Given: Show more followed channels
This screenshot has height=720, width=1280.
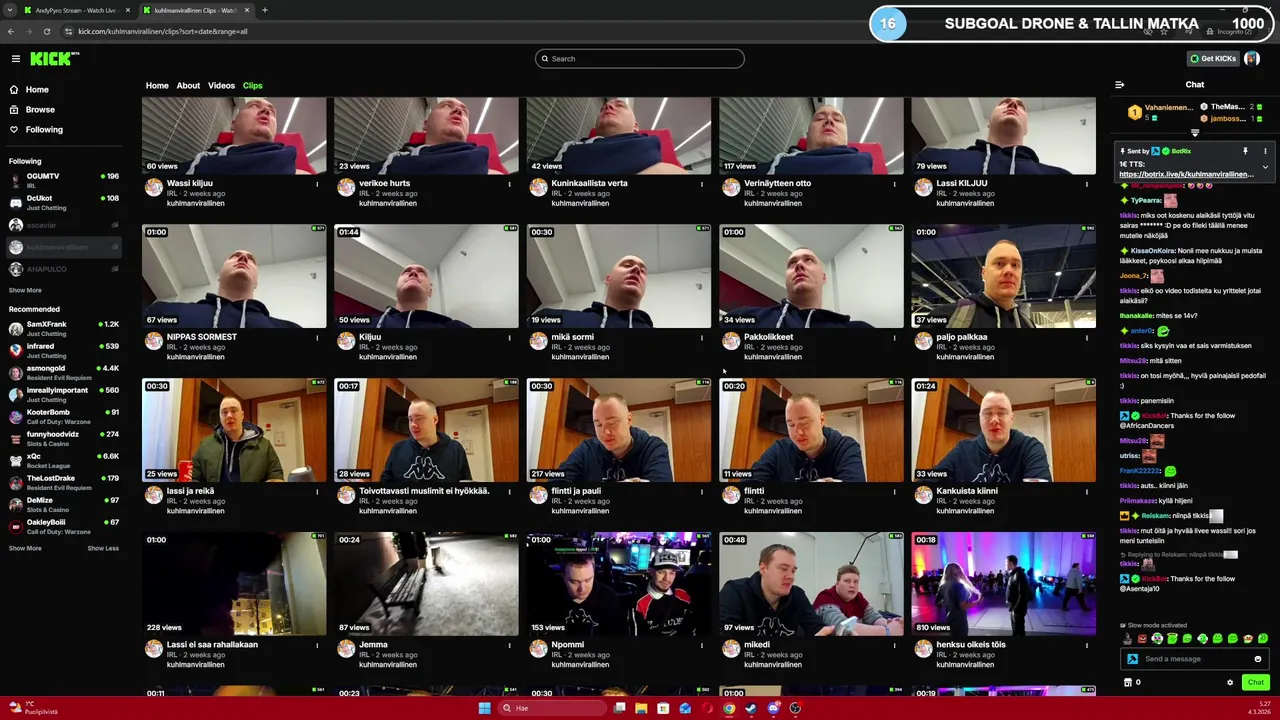Looking at the screenshot, I should coord(25,290).
